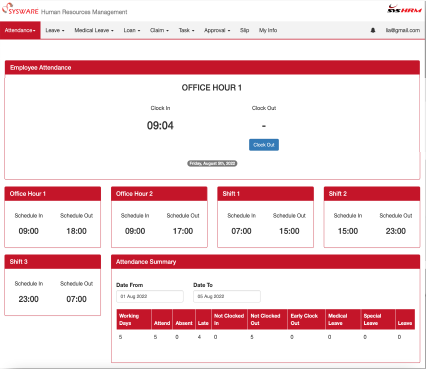Screen dimensions: 426x369
Task: Expand the Loan menu
Action: (x=132, y=30)
